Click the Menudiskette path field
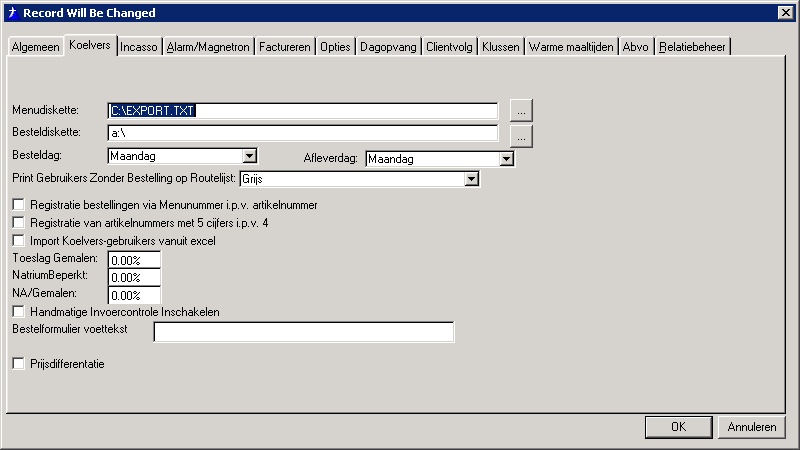Image resolution: width=800 pixels, height=450 pixels. click(303, 111)
